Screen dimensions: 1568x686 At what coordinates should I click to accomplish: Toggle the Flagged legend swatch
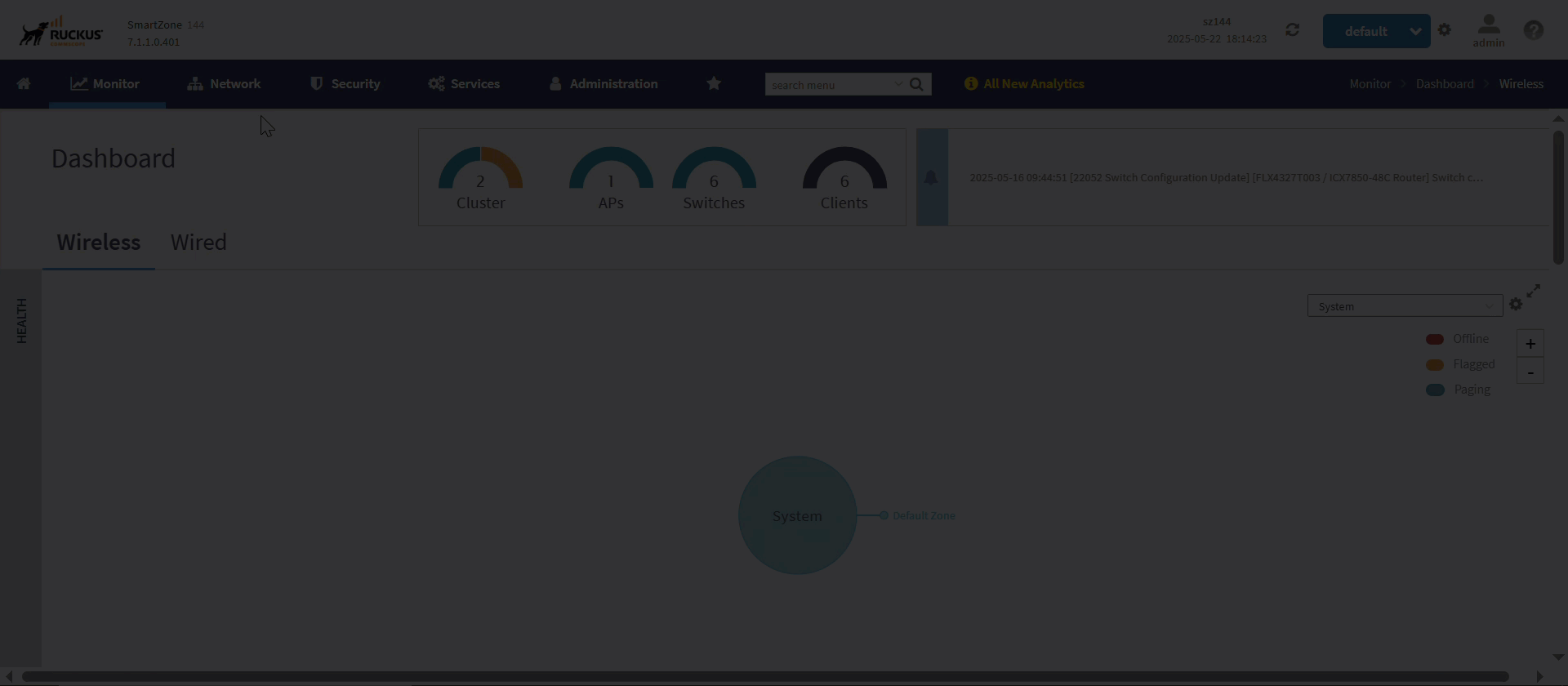click(x=1435, y=364)
